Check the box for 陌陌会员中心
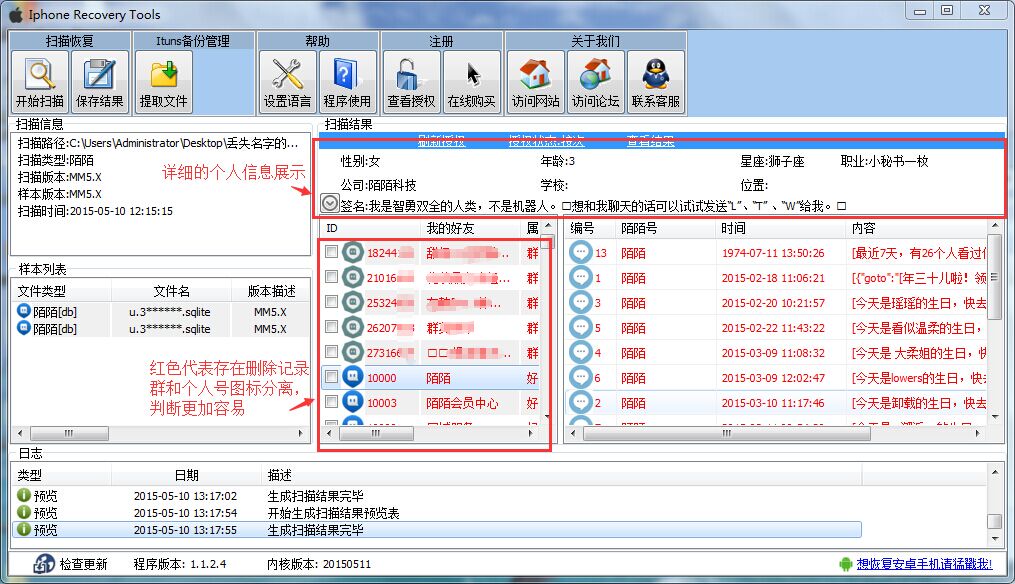This screenshot has width=1015, height=584. tap(331, 401)
